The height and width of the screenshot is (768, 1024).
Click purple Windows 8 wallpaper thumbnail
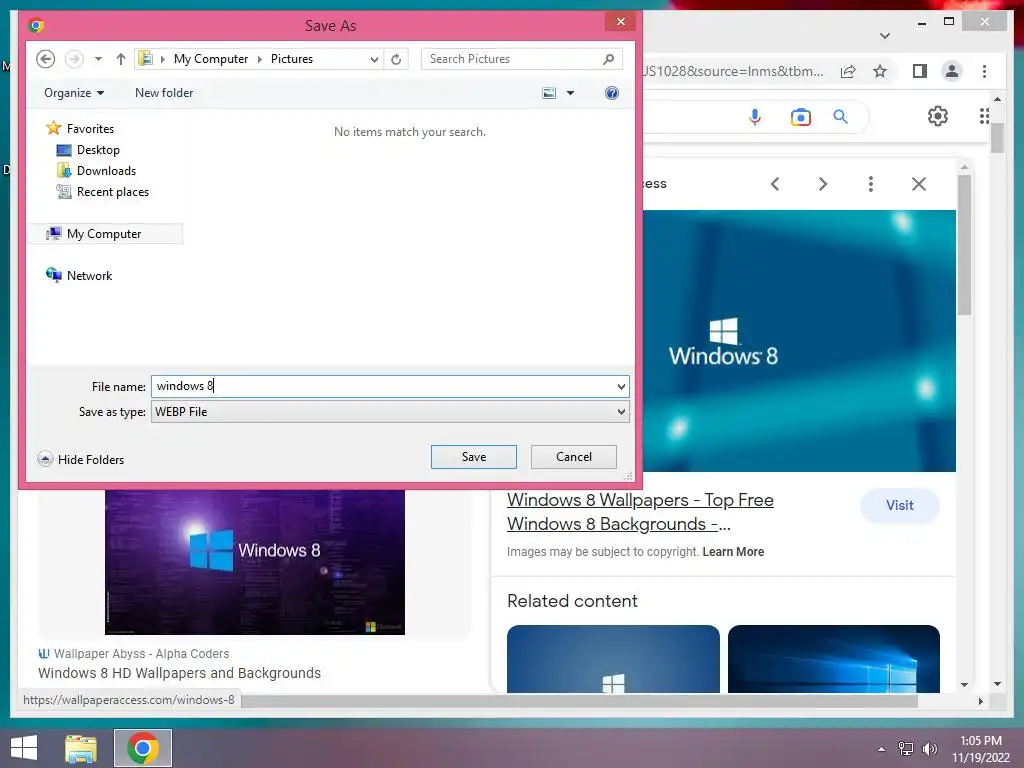coord(255,562)
